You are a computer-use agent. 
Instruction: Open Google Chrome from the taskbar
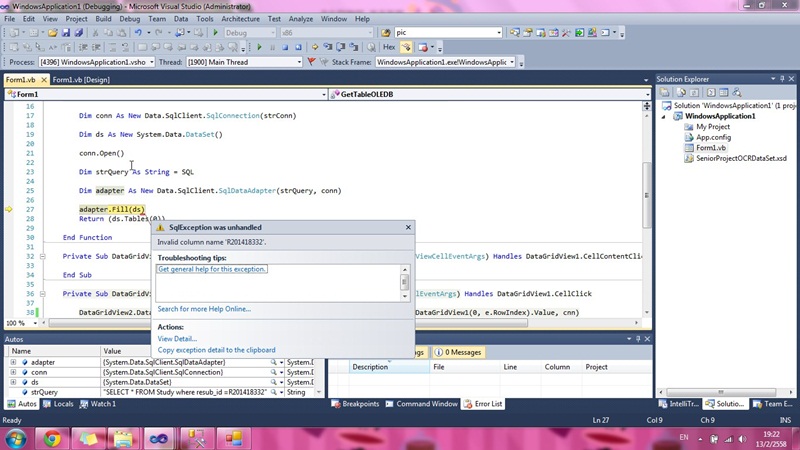coord(52,438)
